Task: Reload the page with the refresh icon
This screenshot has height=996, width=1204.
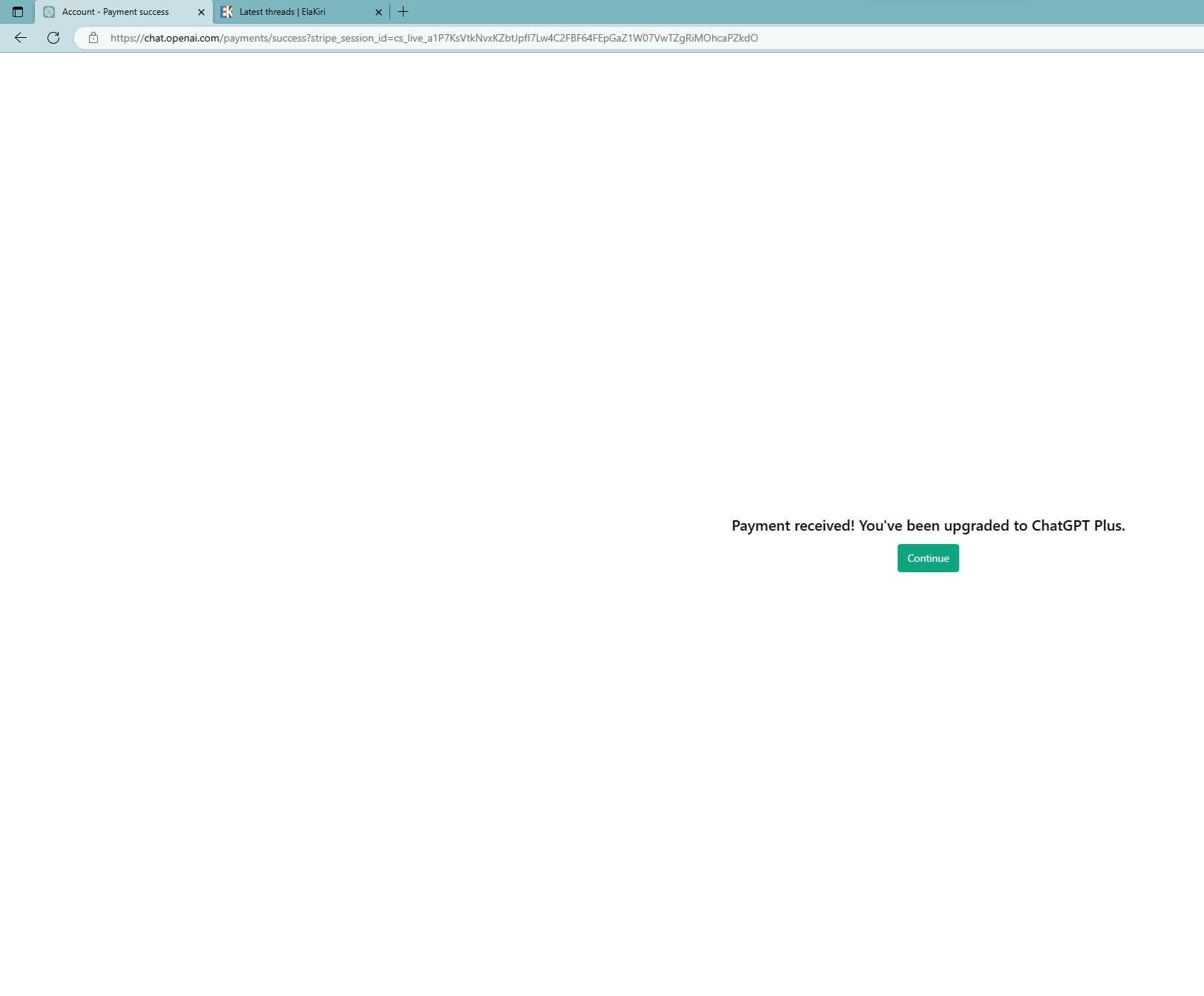Action: [x=53, y=38]
